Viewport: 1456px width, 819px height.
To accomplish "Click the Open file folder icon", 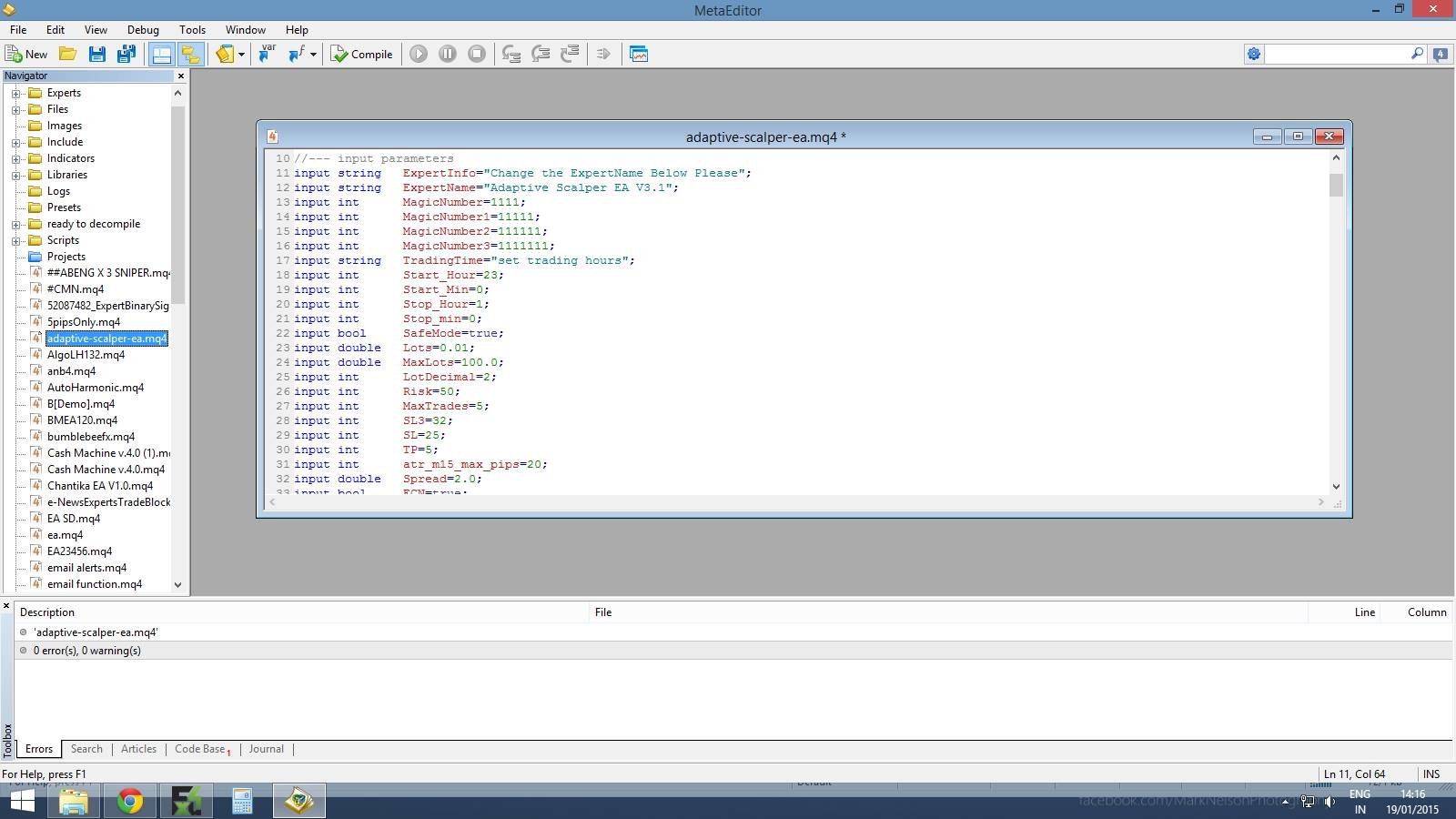I will [67, 55].
